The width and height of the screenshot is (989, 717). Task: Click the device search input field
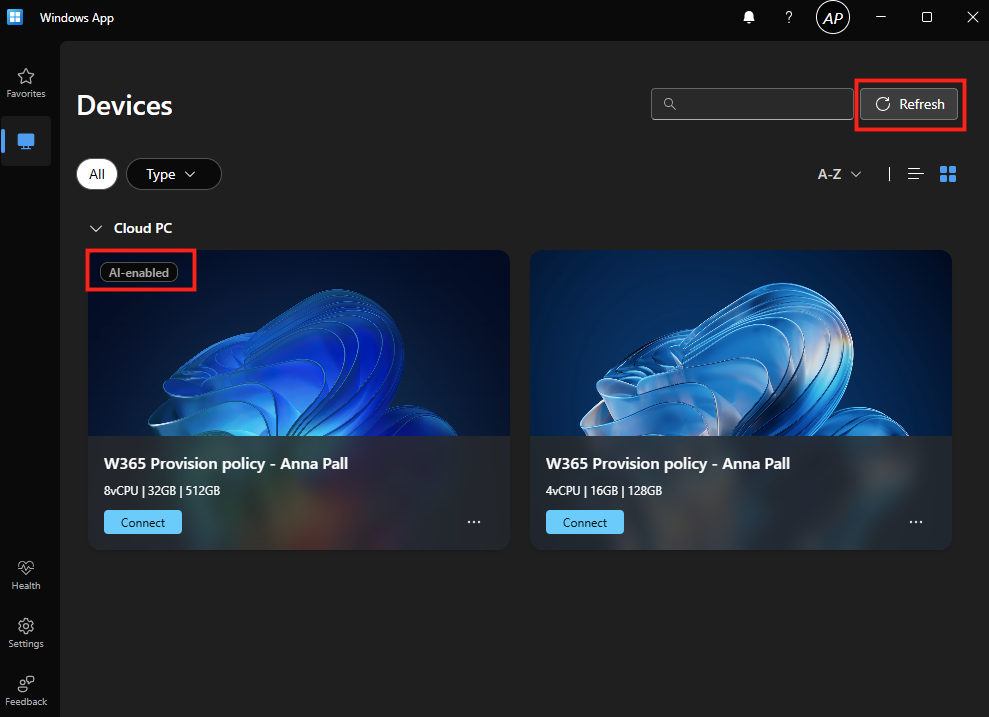click(x=752, y=104)
